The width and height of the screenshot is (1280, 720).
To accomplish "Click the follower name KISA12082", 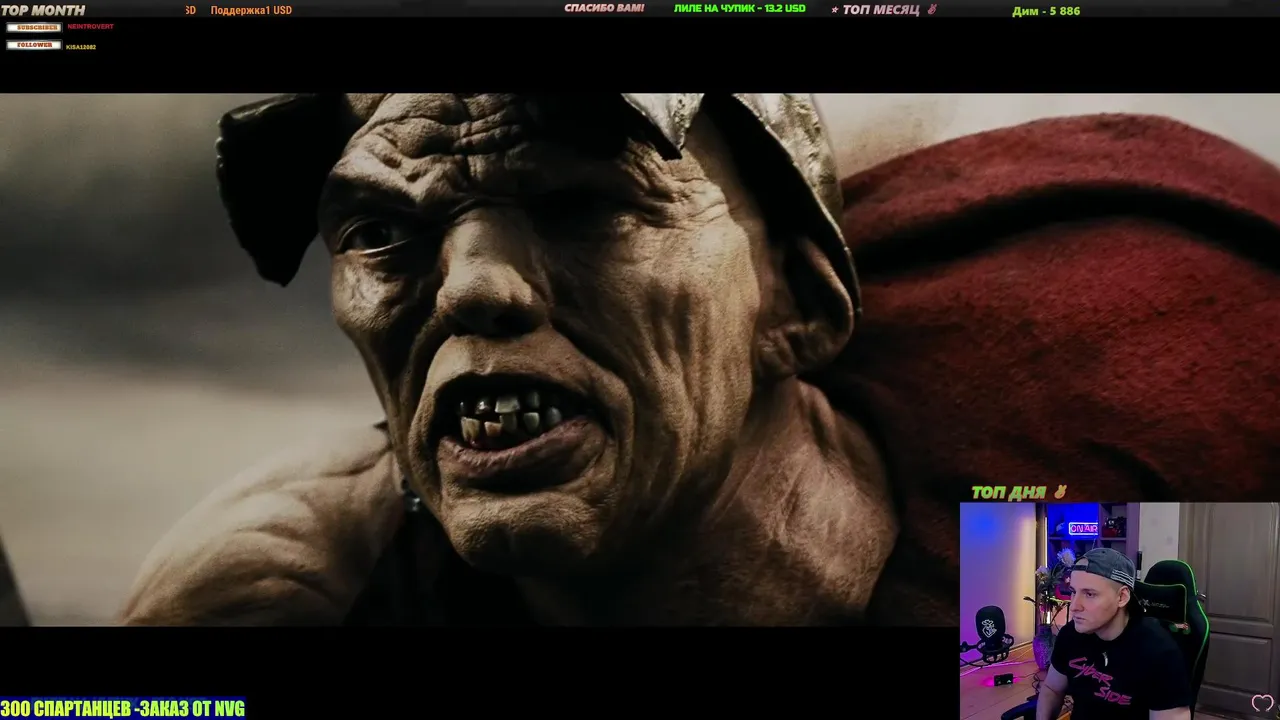I will coord(81,47).
